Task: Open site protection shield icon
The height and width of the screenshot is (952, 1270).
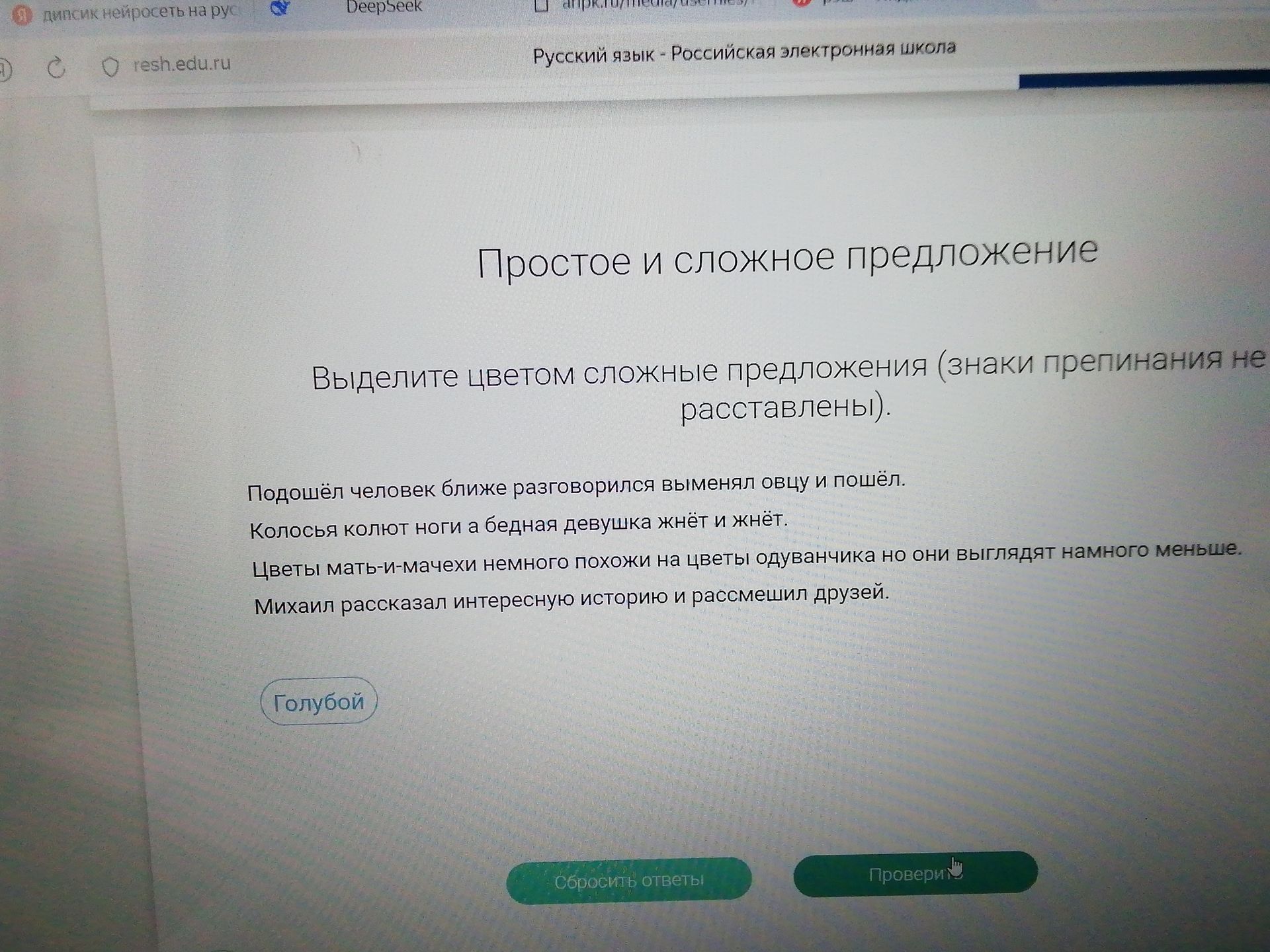Action: [110, 67]
